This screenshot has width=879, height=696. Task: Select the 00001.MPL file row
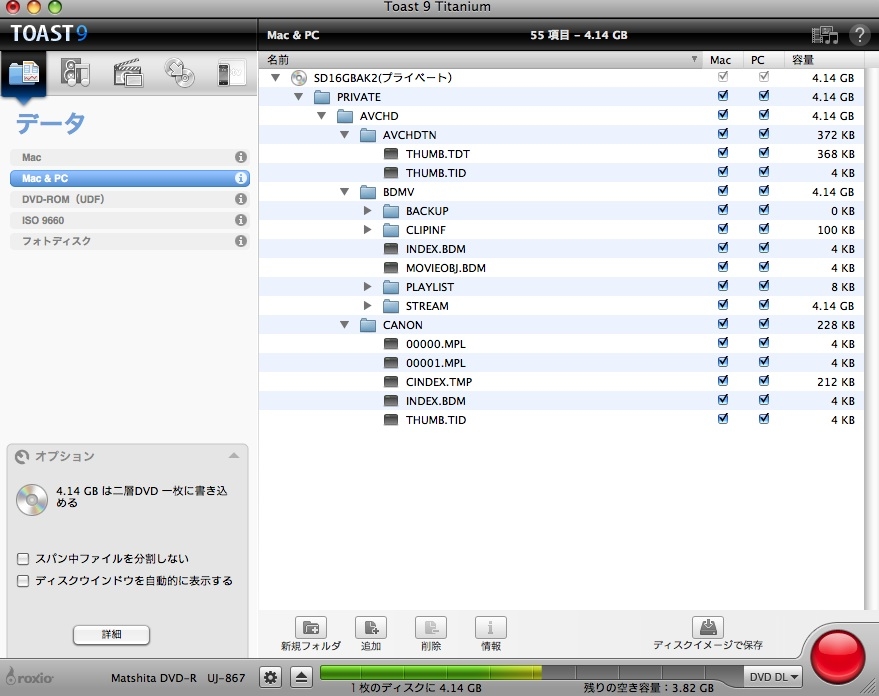coord(561,363)
